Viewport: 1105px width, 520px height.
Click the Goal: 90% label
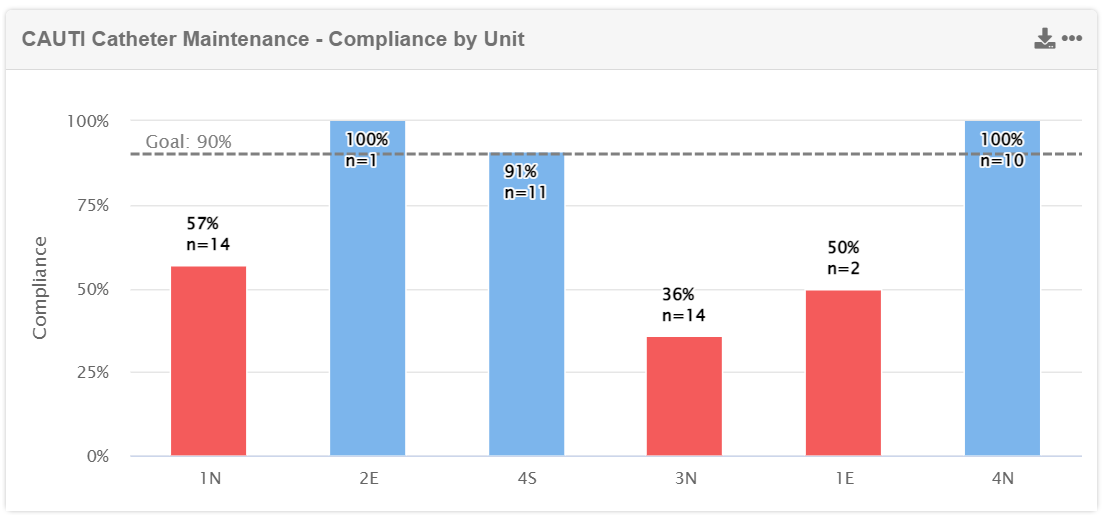click(189, 142)
